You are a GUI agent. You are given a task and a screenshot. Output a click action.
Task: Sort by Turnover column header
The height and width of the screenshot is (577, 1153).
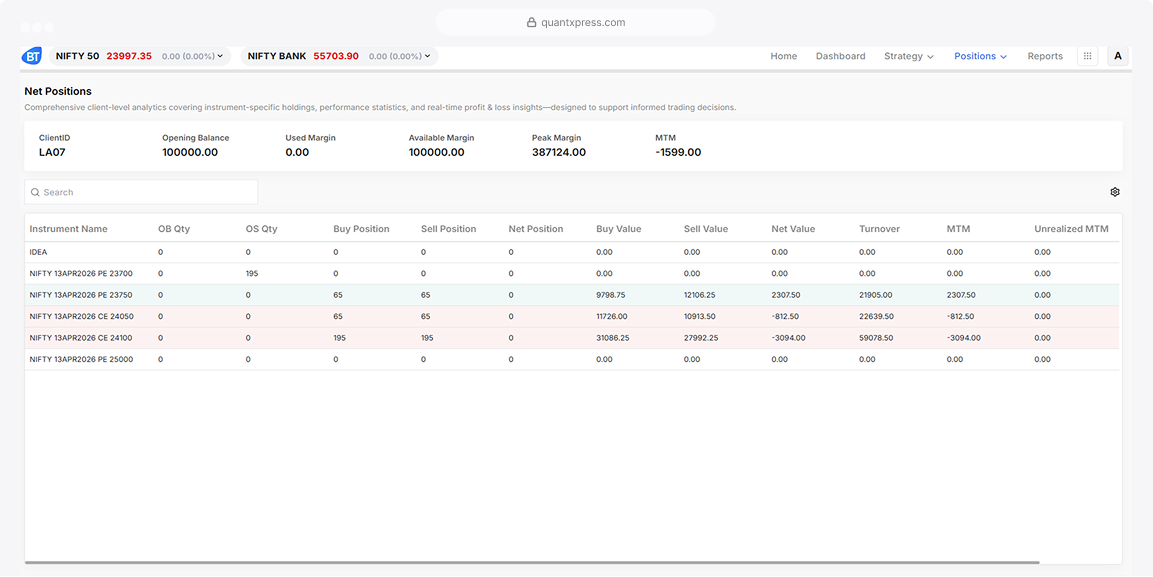pos(878,229)
